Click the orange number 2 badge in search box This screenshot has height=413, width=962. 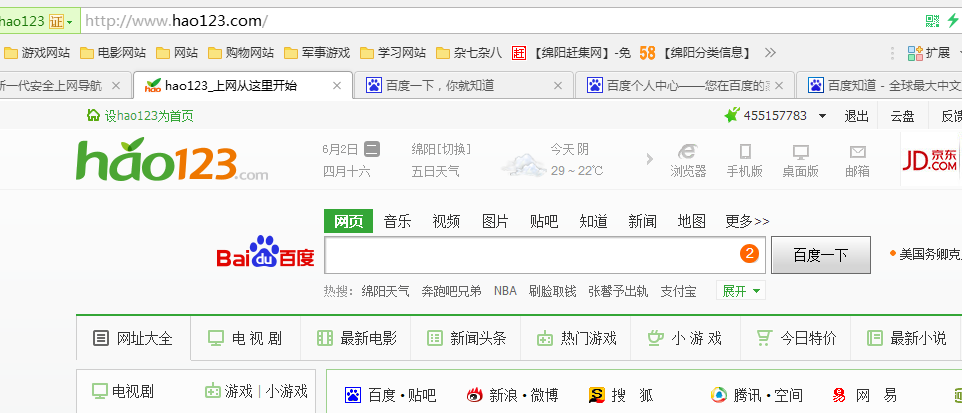(749, 253)
